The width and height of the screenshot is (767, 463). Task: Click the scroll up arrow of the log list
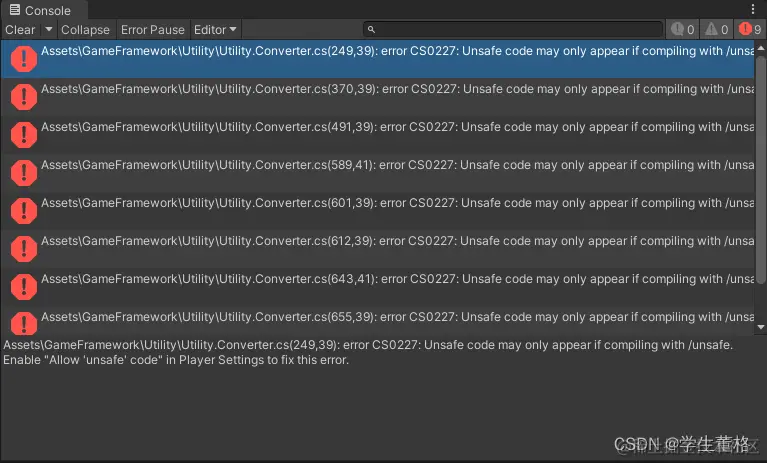coord(761,48)
